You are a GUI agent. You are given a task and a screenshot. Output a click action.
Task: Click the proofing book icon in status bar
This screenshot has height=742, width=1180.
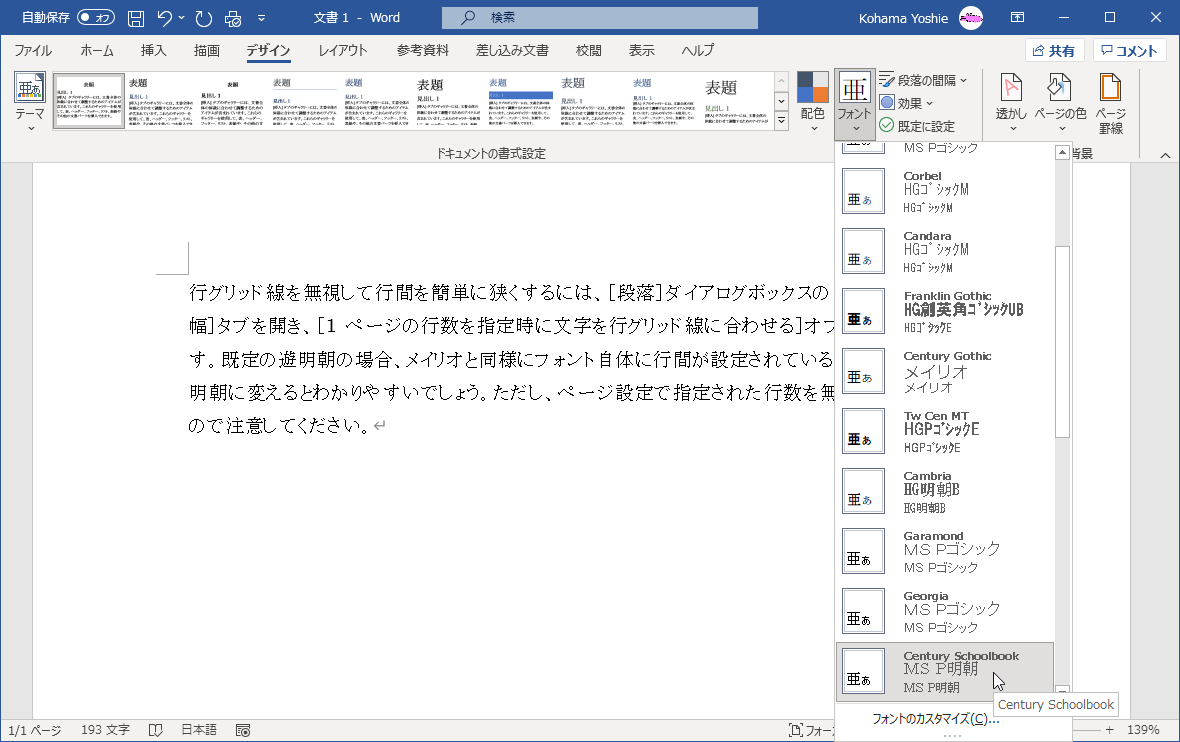[x=155, y=730]
